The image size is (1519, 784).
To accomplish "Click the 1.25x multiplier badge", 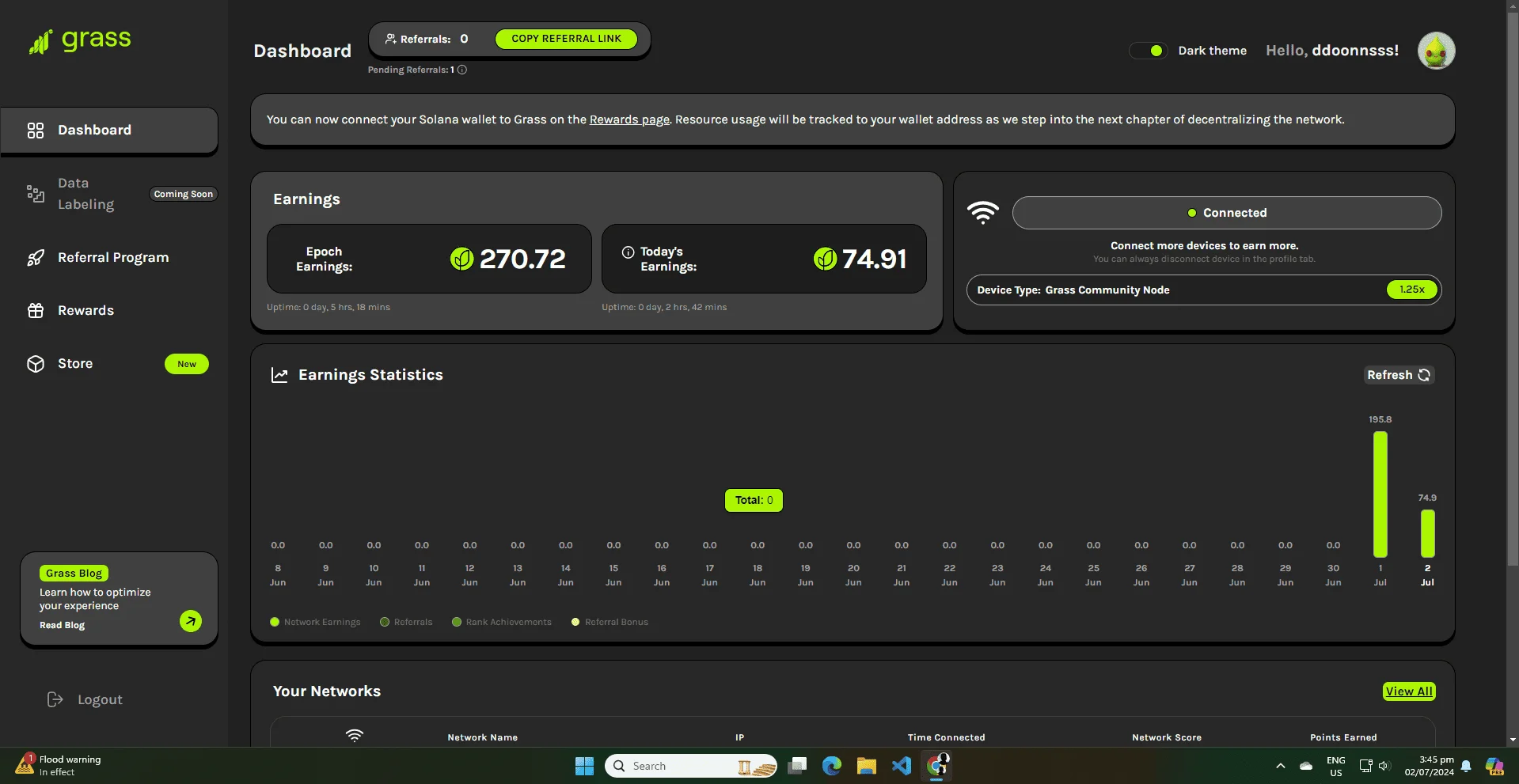I will [1412, 290].
